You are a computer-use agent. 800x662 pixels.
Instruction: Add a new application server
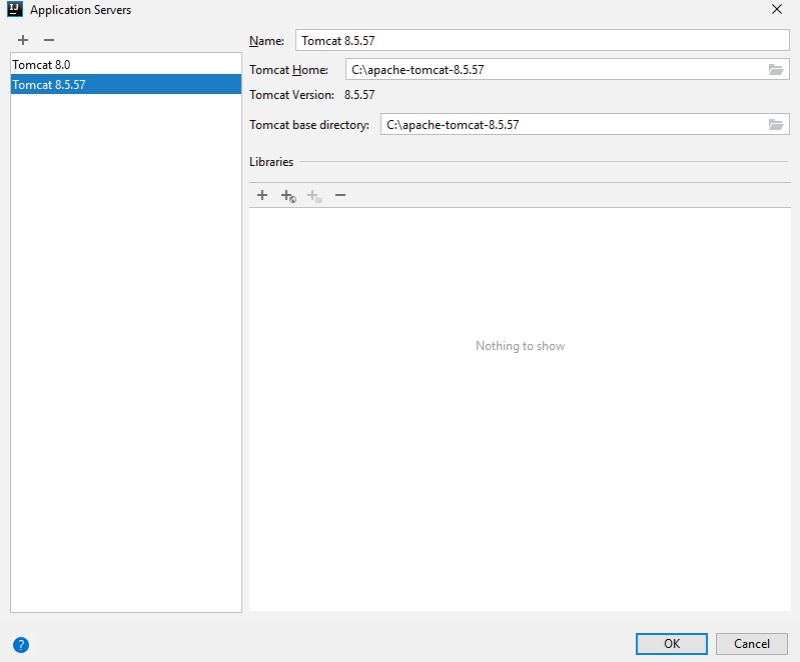coord(23,40)
